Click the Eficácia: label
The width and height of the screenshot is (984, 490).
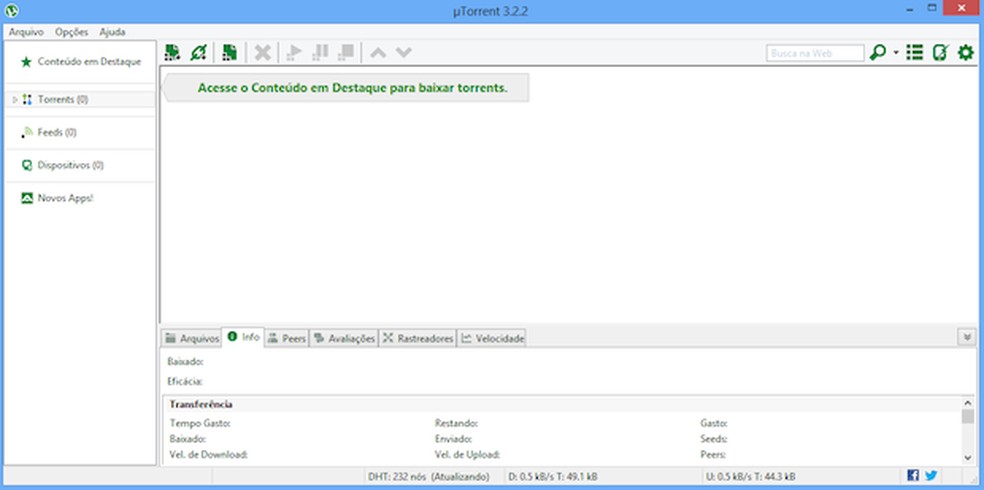(x=184, y=381)
